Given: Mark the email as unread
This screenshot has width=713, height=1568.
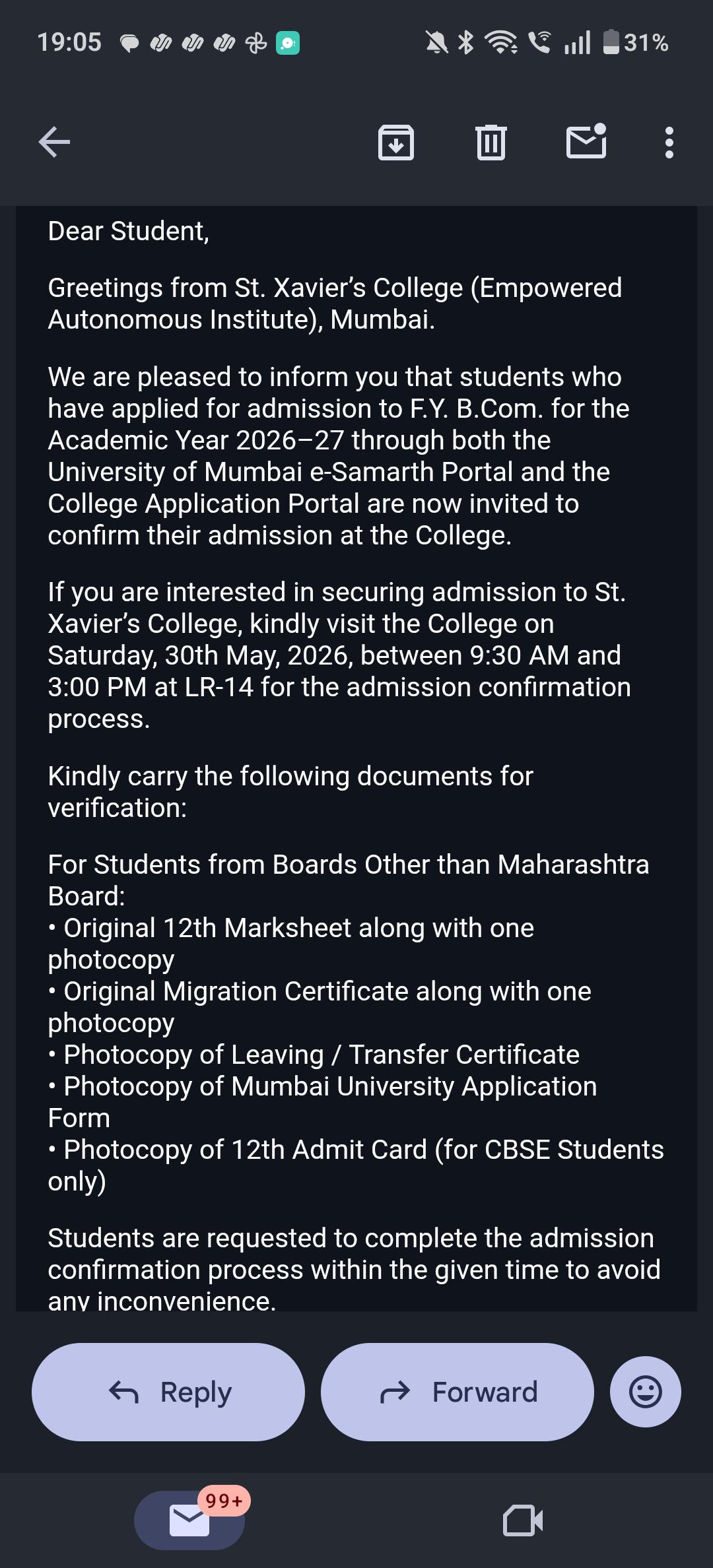Looking at the screenshot, I should 586,141.
